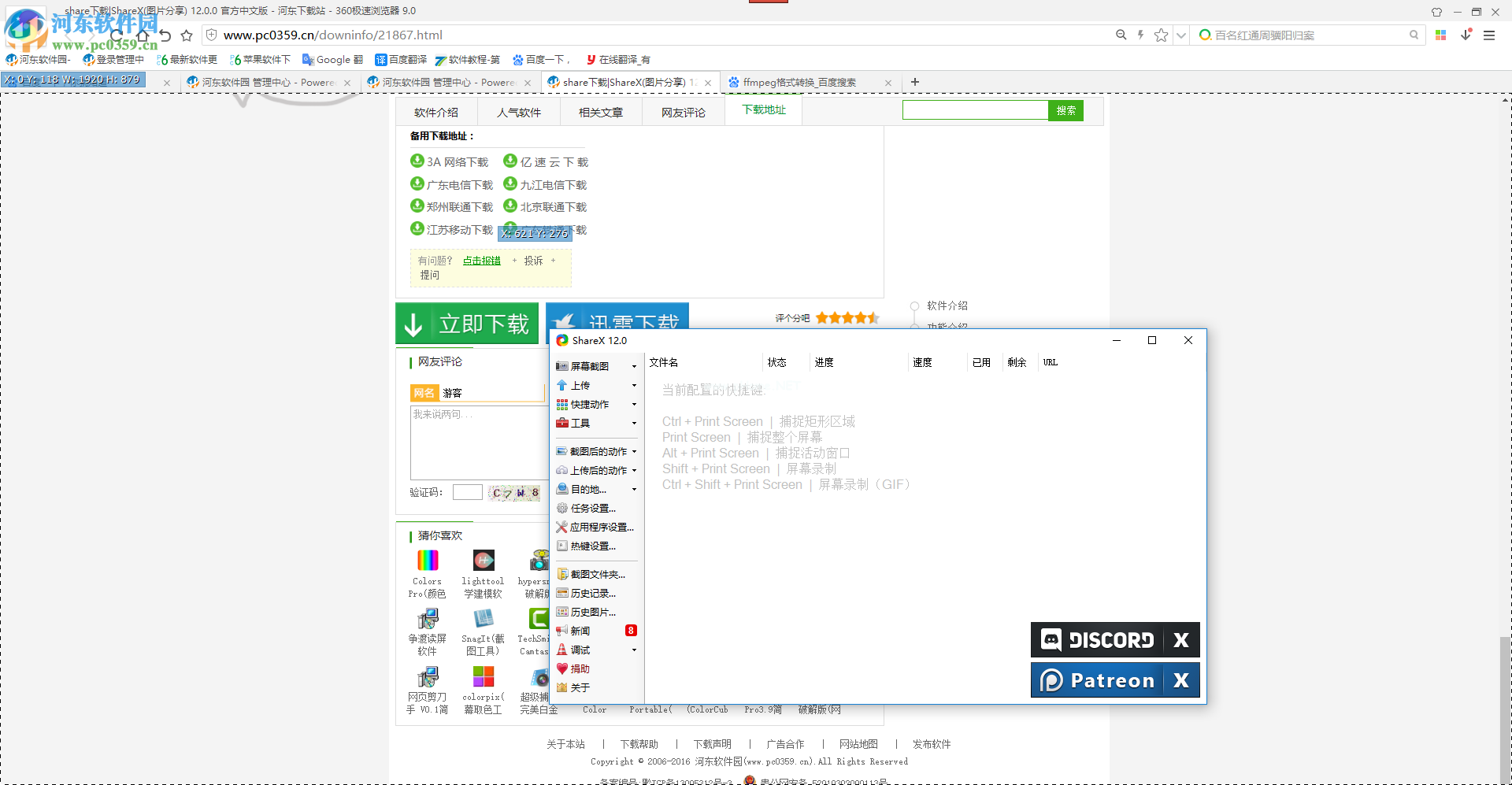
Task: Switch to 人气软件 page tab
Action: [x=518, y=113]
